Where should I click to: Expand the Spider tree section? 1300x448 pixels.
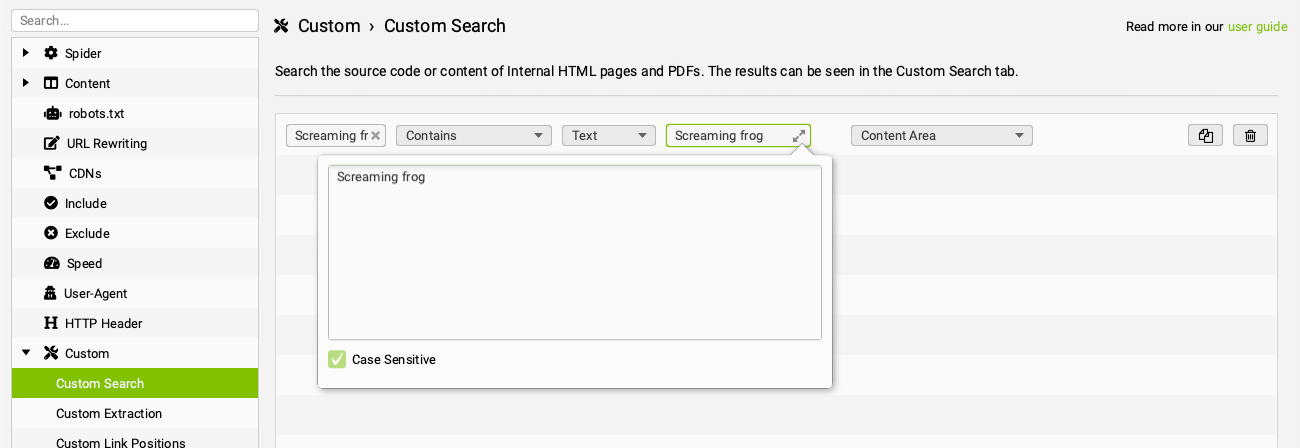pyautogui.click(x=26, y=53)
